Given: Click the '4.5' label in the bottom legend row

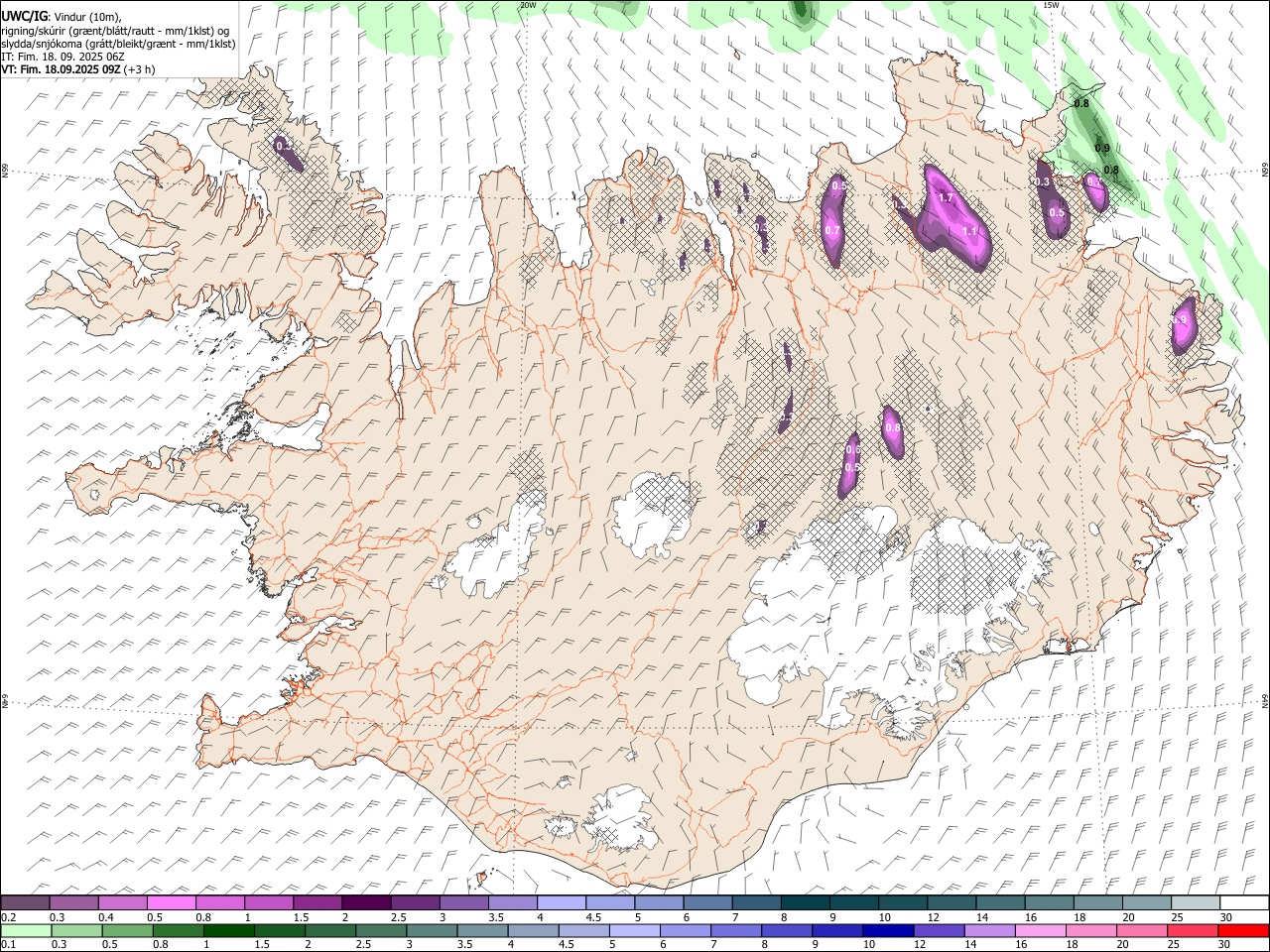Looking at the screenshot, I should pyautogui.click(x=566, y=945).
